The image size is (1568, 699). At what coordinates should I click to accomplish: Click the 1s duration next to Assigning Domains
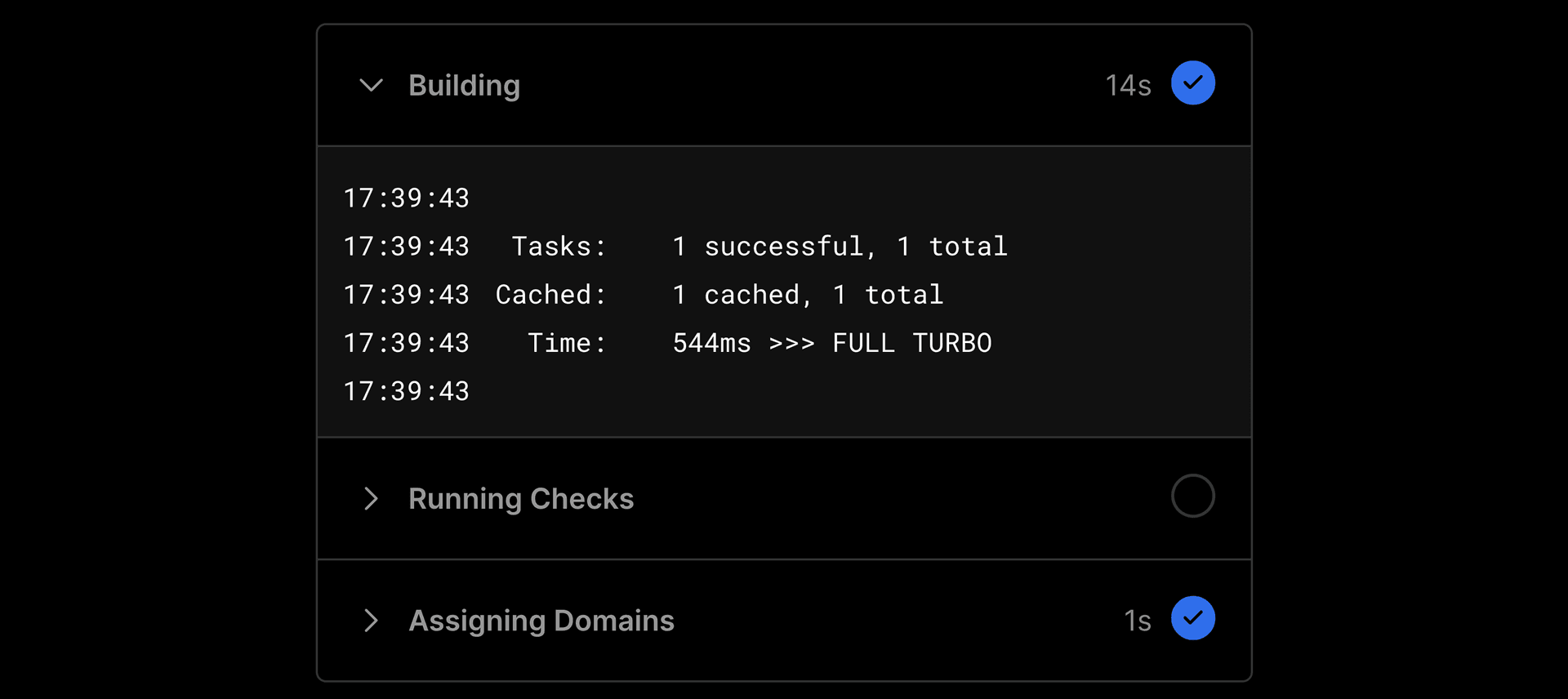coord(1136,620)
